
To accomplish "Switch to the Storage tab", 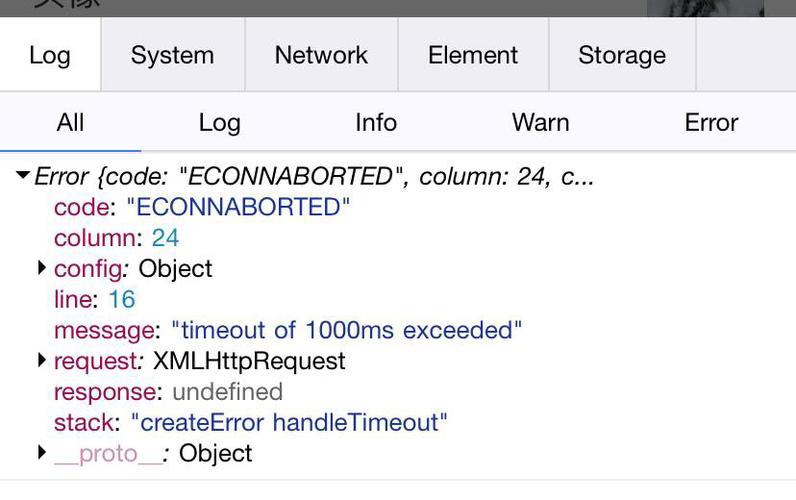I will pyautogui.click(x=622, y=55).
